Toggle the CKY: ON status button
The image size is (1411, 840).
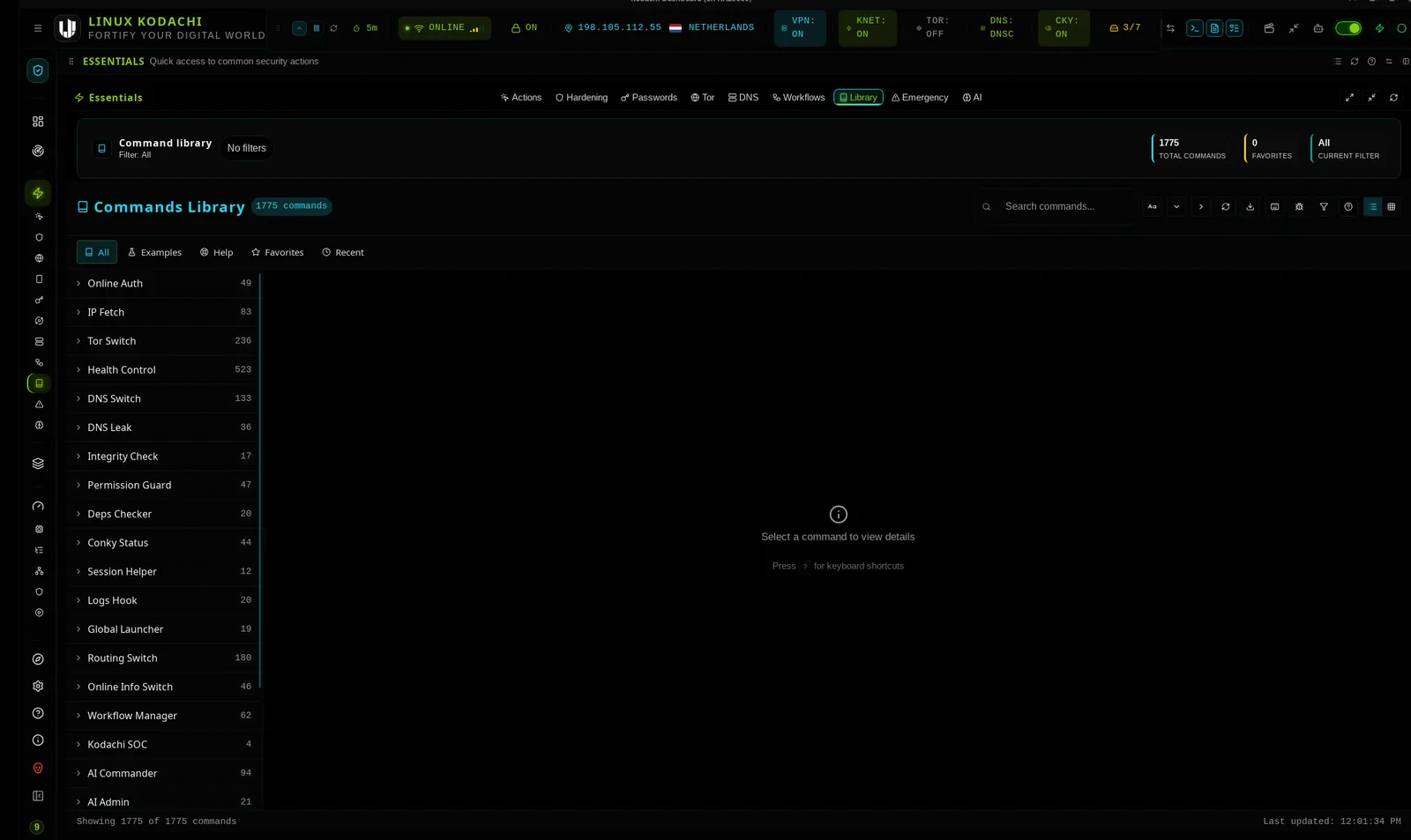(x=1064, y=28)
